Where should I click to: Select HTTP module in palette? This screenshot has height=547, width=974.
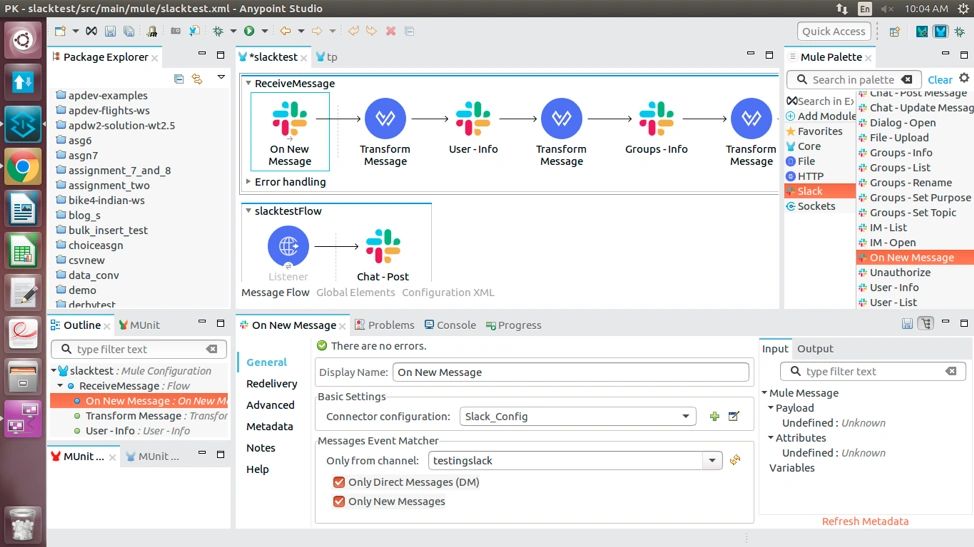(x=805, y=176)
